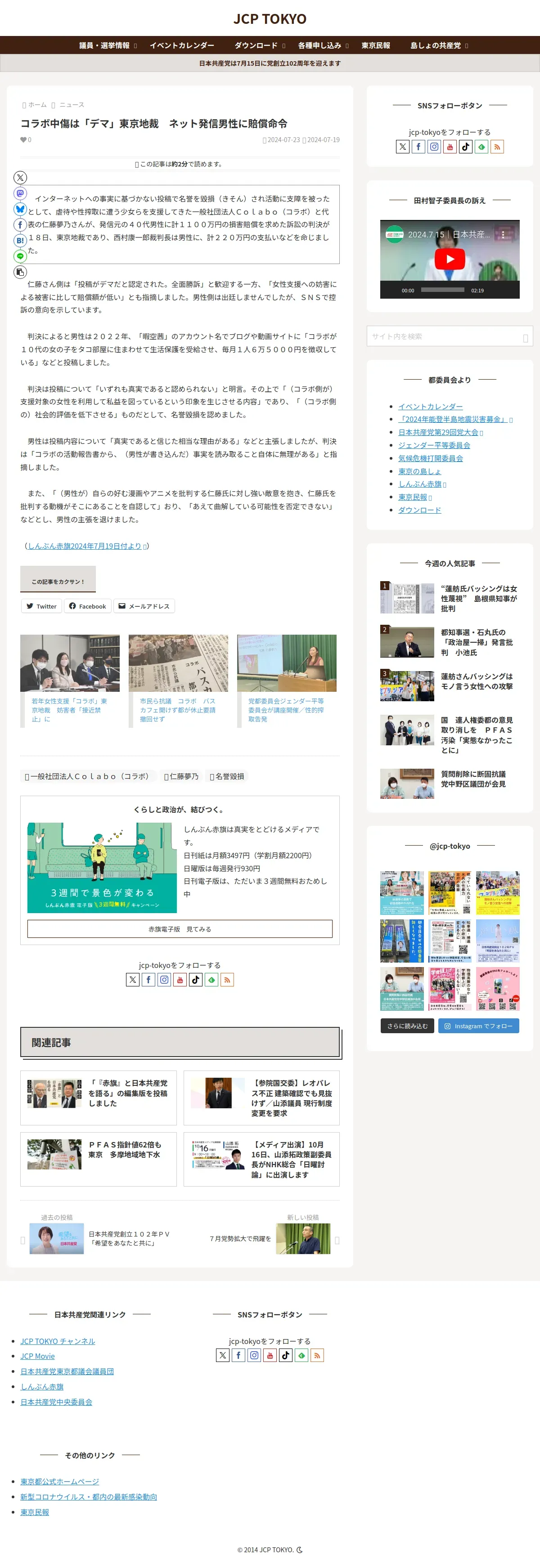The image size is (540, 1568).
Task: Go to ニュース in the breadcrumb
Action: coord(72,105)
